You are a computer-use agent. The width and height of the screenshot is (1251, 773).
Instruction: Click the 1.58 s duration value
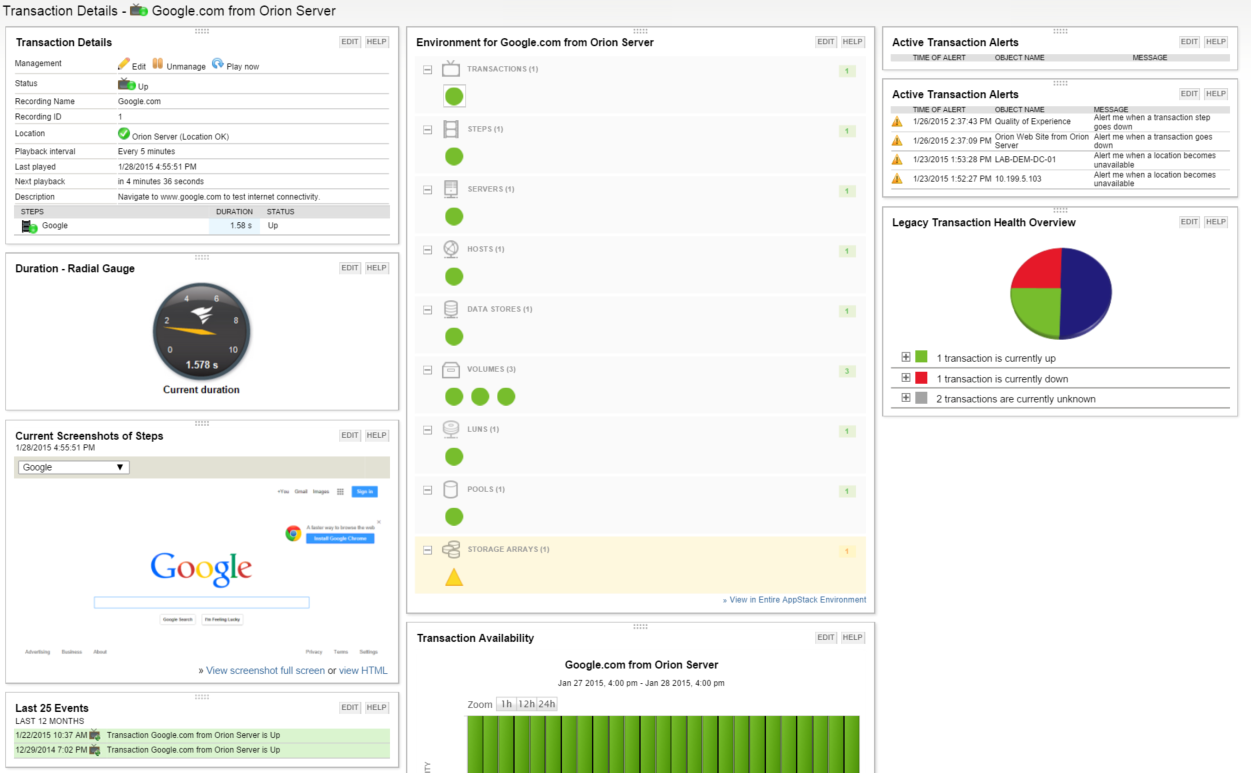point(241,226)
